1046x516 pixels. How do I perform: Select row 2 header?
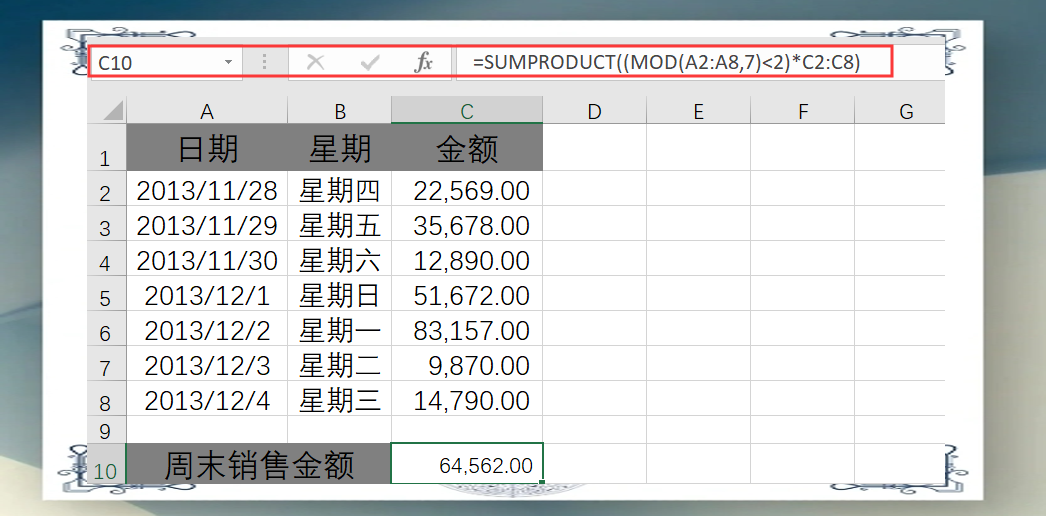[107, 189]
